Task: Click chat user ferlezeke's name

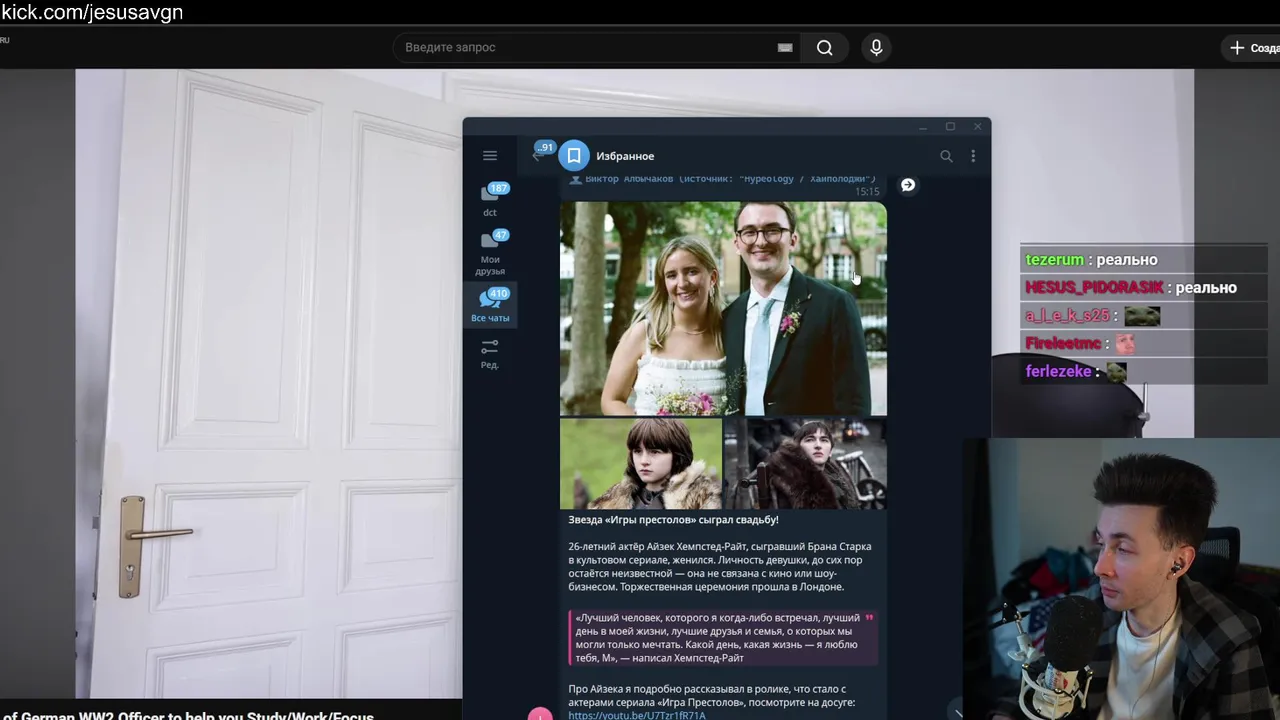Action: [1058, 371]
